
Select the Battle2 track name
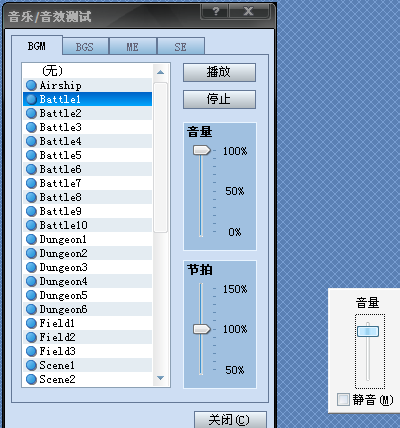click(60, 113)
